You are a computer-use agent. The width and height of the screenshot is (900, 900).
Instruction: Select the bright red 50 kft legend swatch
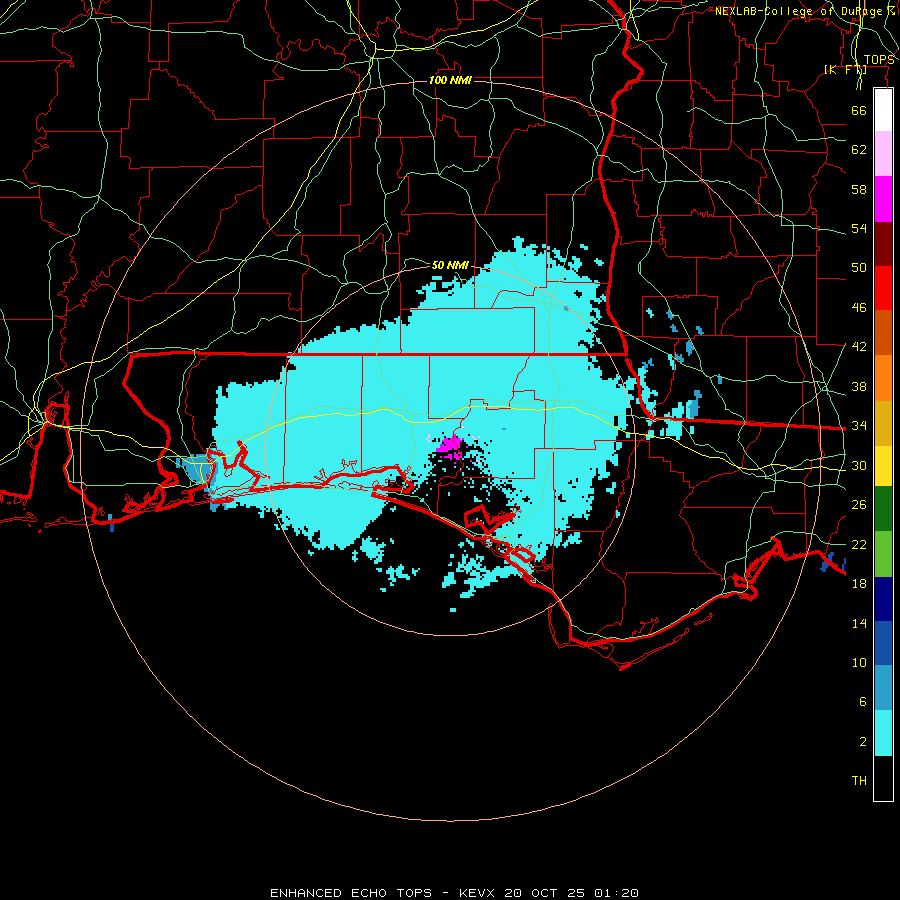click(883, 288)
